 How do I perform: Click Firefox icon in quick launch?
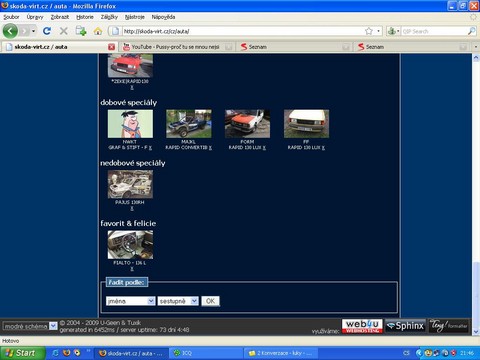66,353
